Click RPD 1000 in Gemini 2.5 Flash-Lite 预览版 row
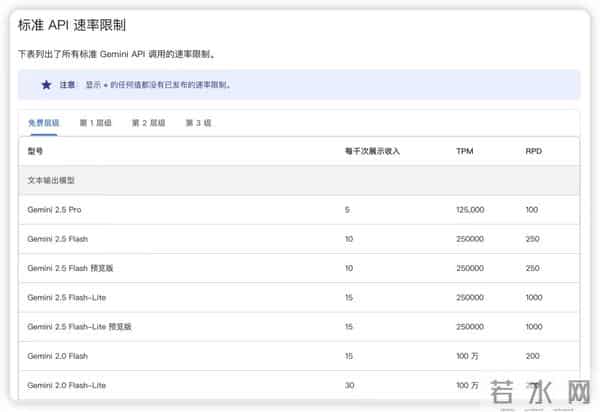The width and height of the screenshot is (600, 412). pyautogui.click(x=534, y=327)
